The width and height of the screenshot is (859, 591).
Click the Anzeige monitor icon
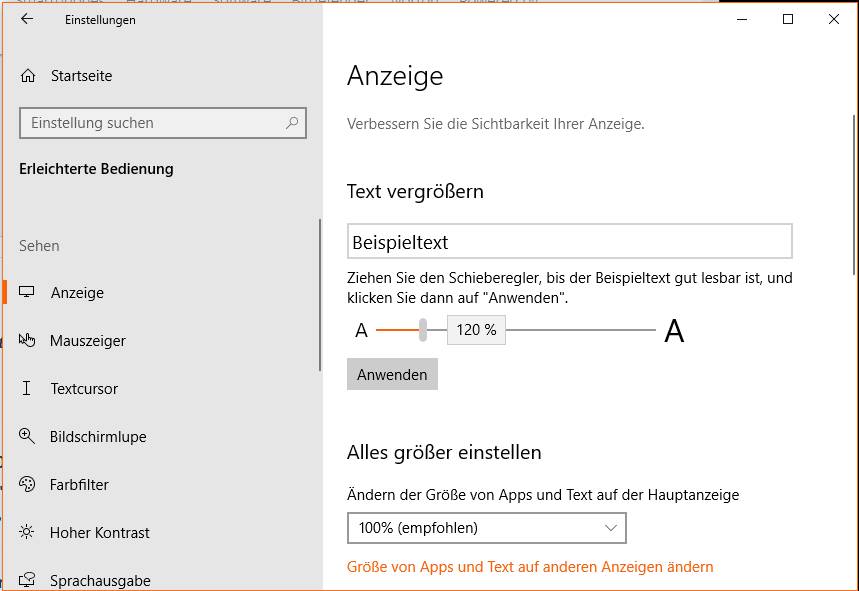coord(26,292)
